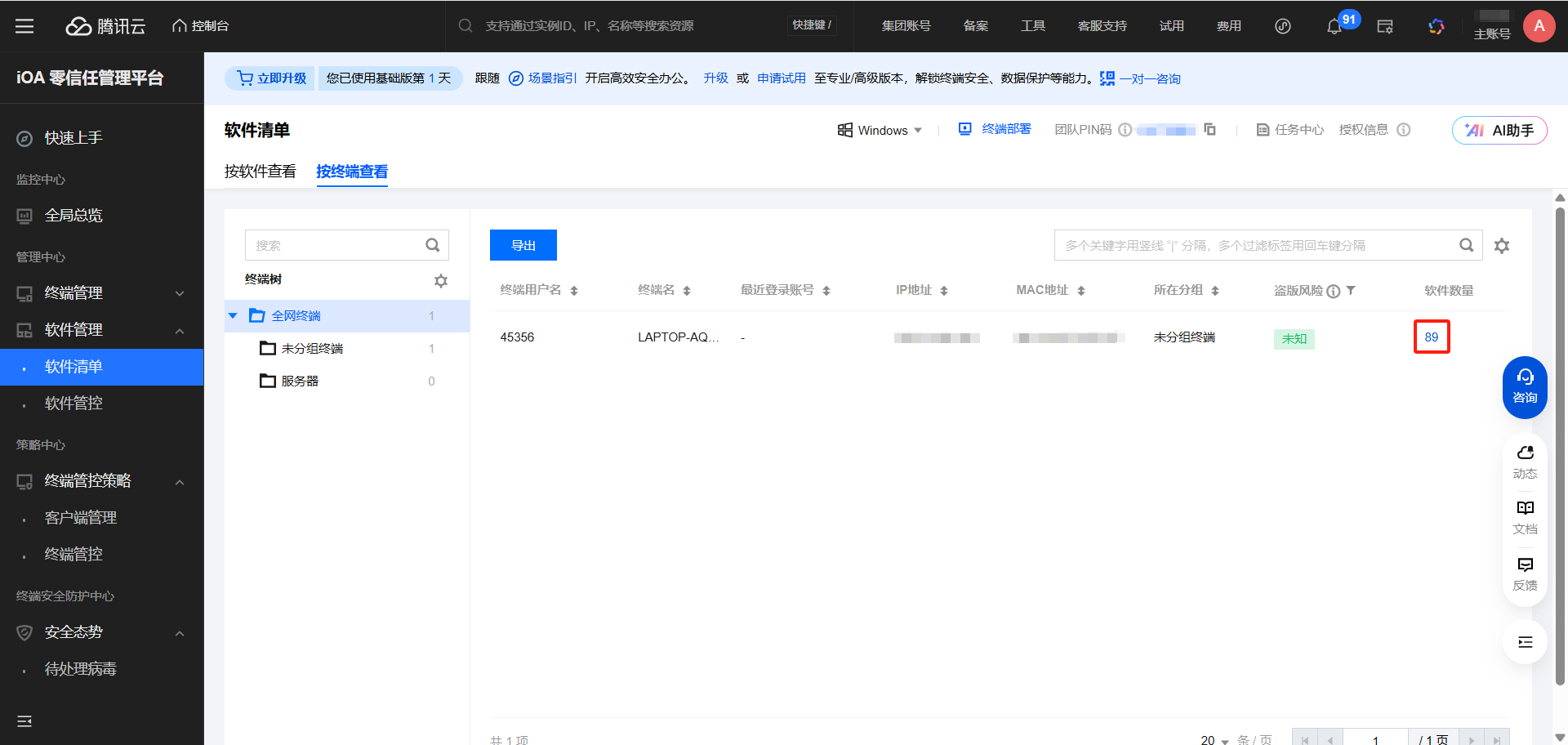Screen dimensions: 1568x745
Task: Open 场景指引 scene guide link
Action: pos(542,78)
